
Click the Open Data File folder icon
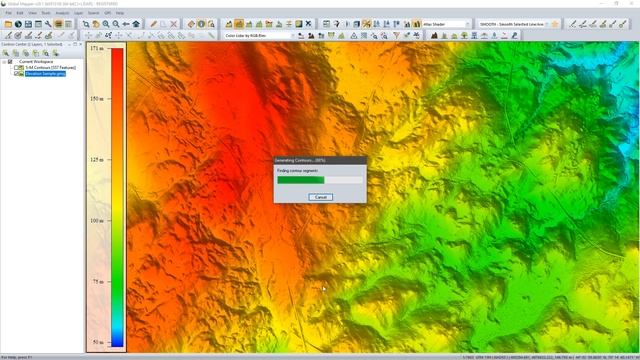tap(8, 24)
